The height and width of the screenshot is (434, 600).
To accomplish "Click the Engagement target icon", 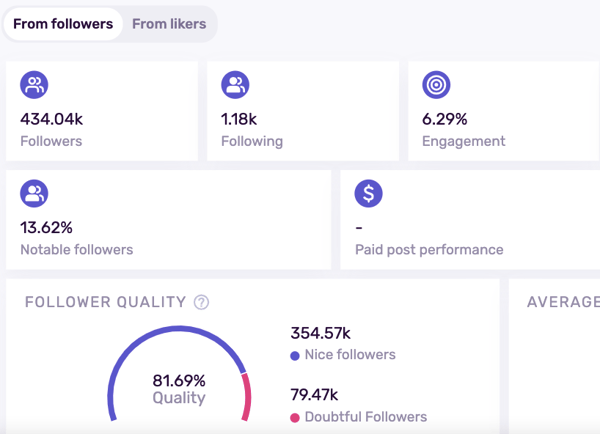I will click(x=436, y=86).
